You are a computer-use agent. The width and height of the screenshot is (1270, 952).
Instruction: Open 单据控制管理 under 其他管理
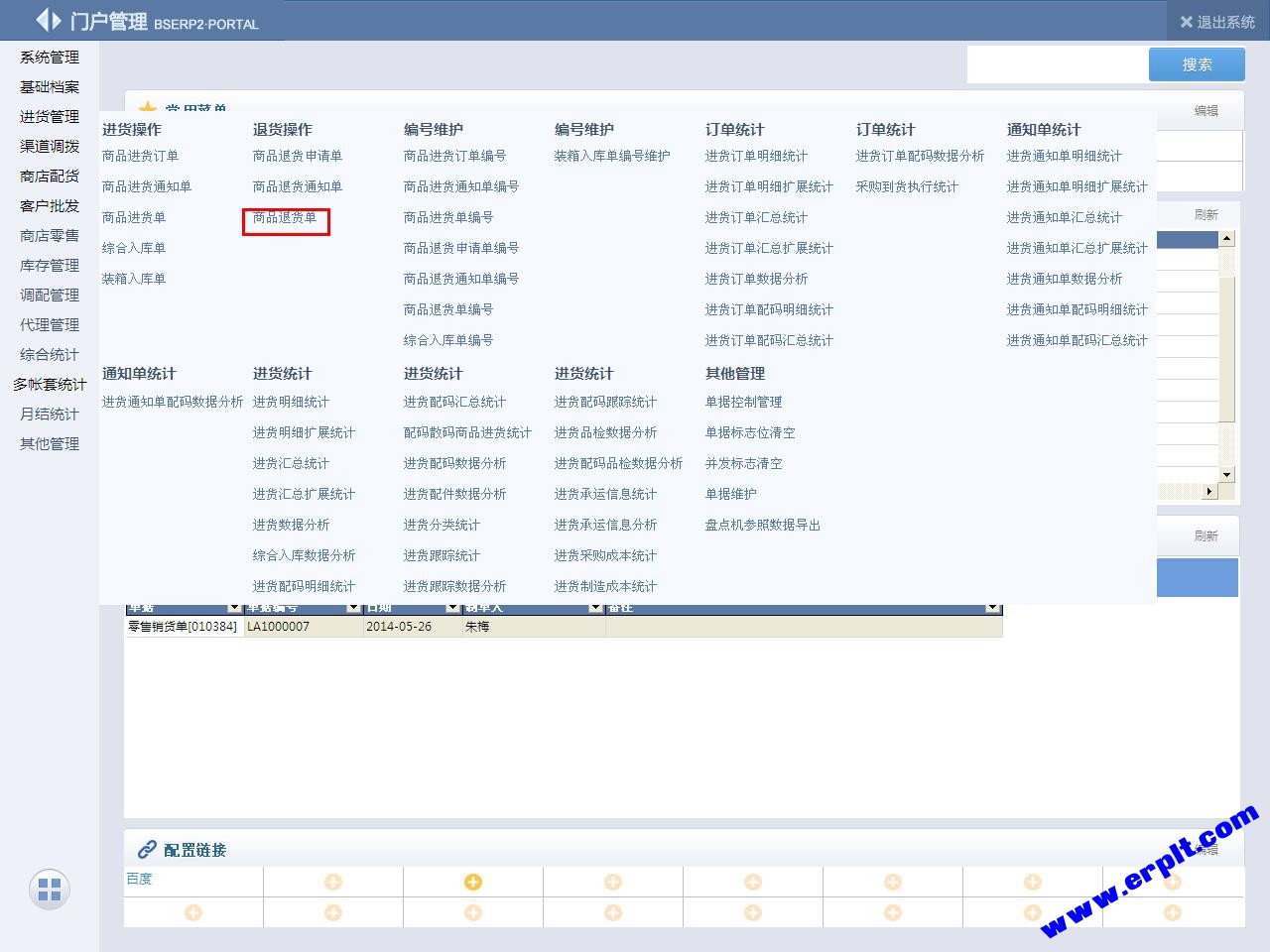click(743, 402)
